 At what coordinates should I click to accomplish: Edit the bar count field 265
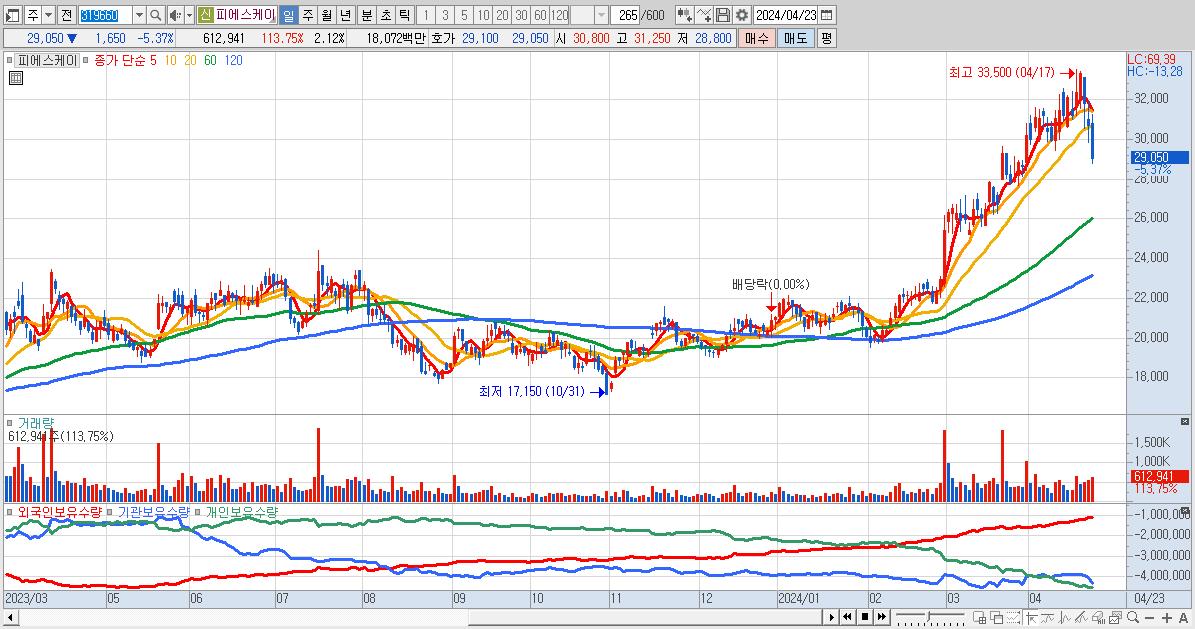point(626,14)
